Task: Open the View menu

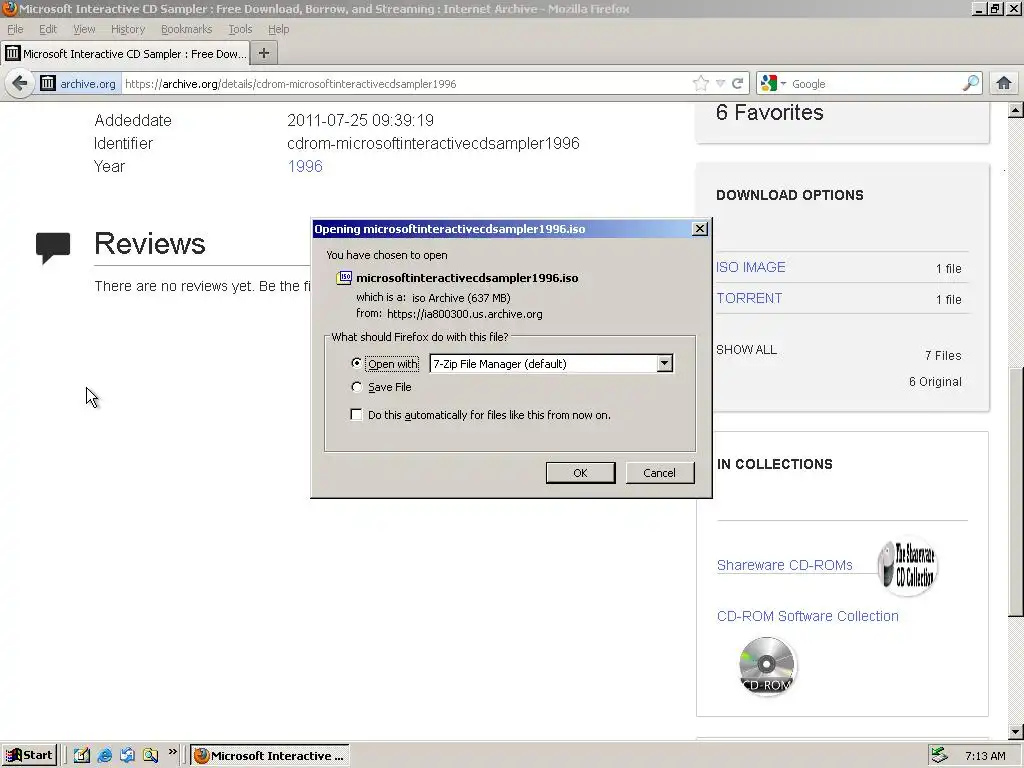Action: [84, 29]
